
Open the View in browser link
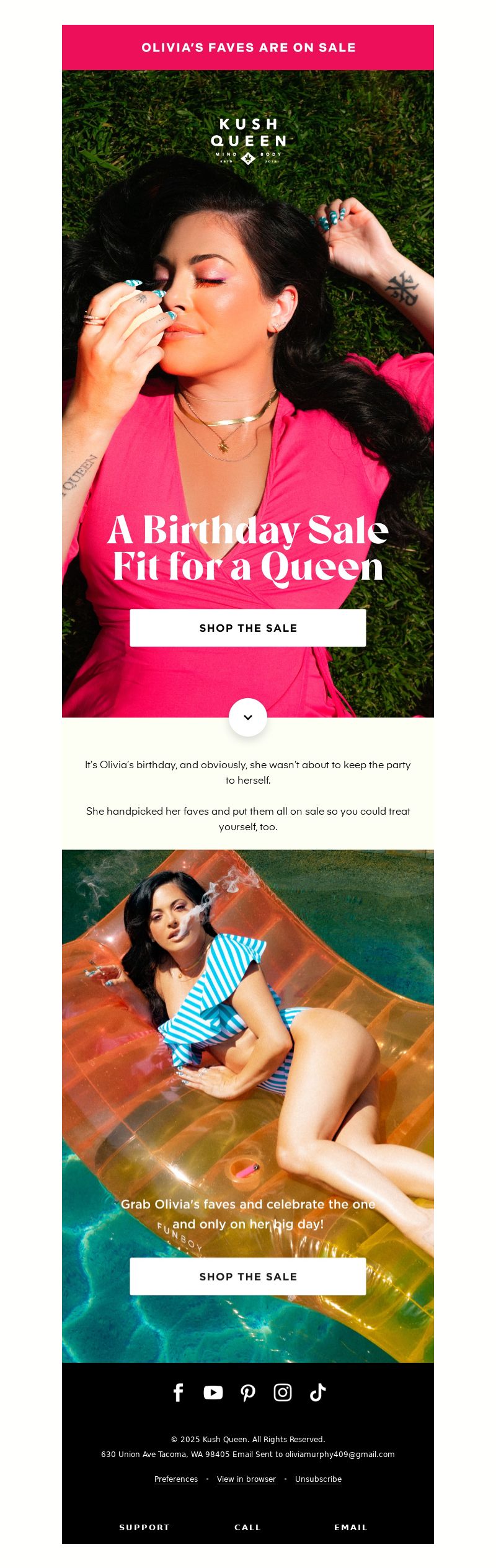pyautogui.click(x=246, y=1479)
